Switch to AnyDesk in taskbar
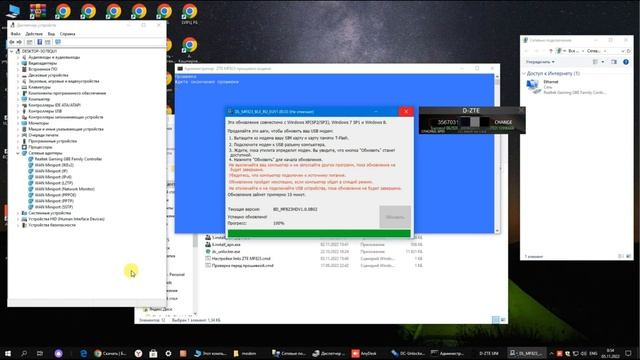 click(364, 353)
